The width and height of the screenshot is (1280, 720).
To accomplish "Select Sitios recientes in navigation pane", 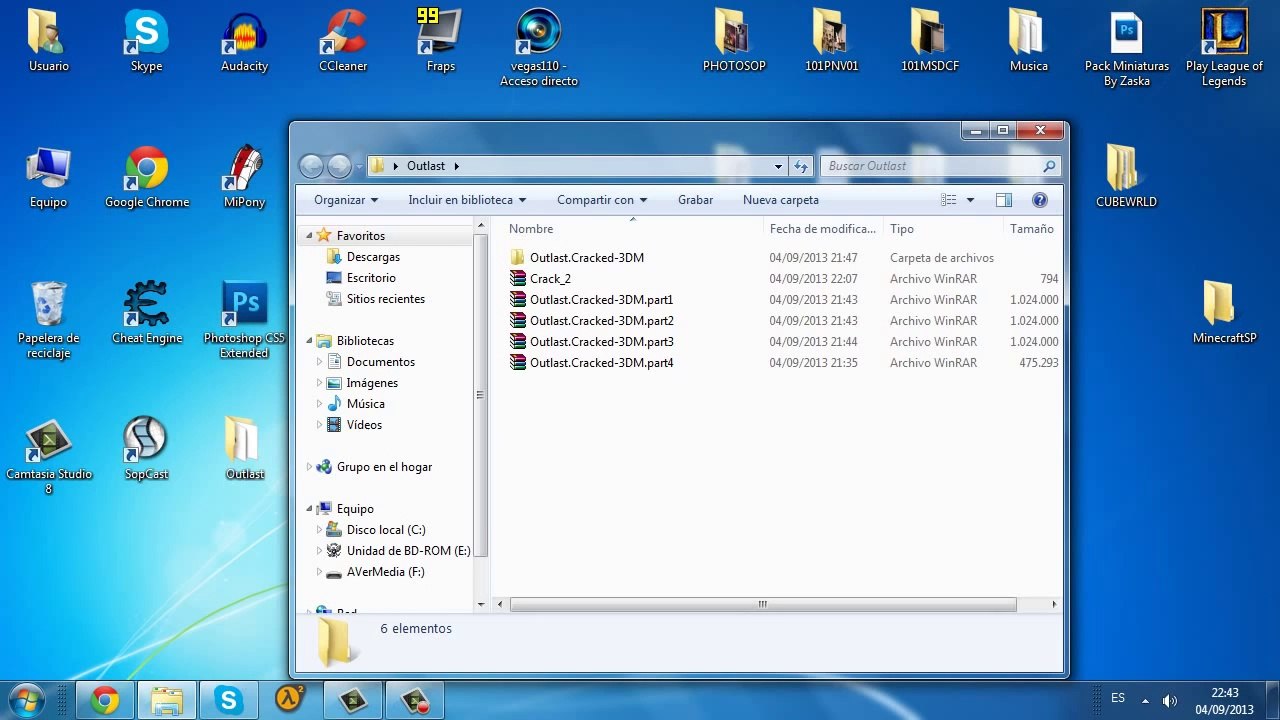I will pos(385,299).
